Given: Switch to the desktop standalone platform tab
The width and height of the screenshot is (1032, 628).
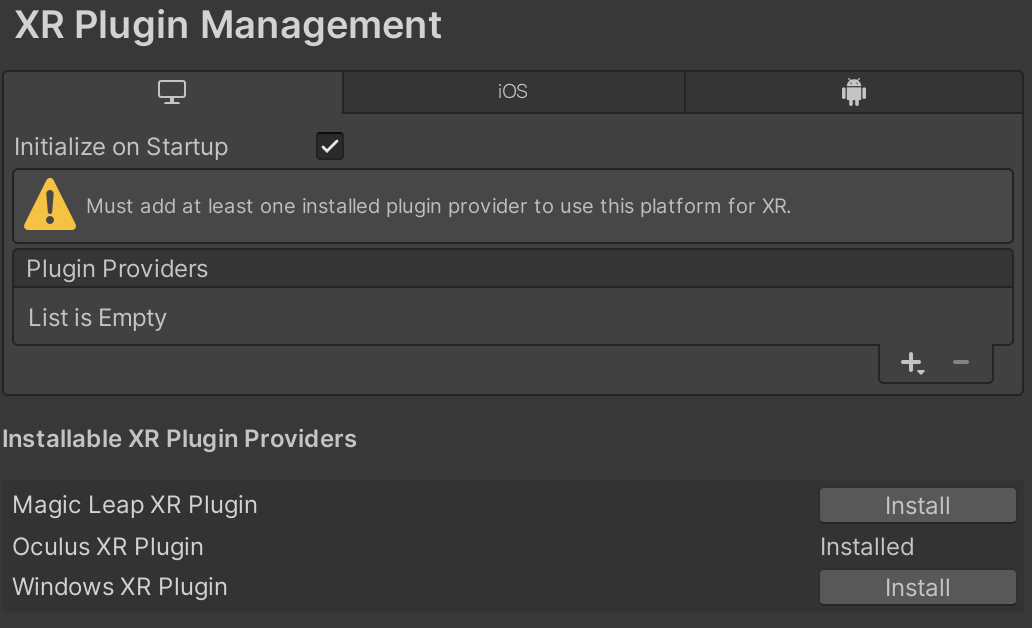Looking at the screenshot, I should 172,92.
